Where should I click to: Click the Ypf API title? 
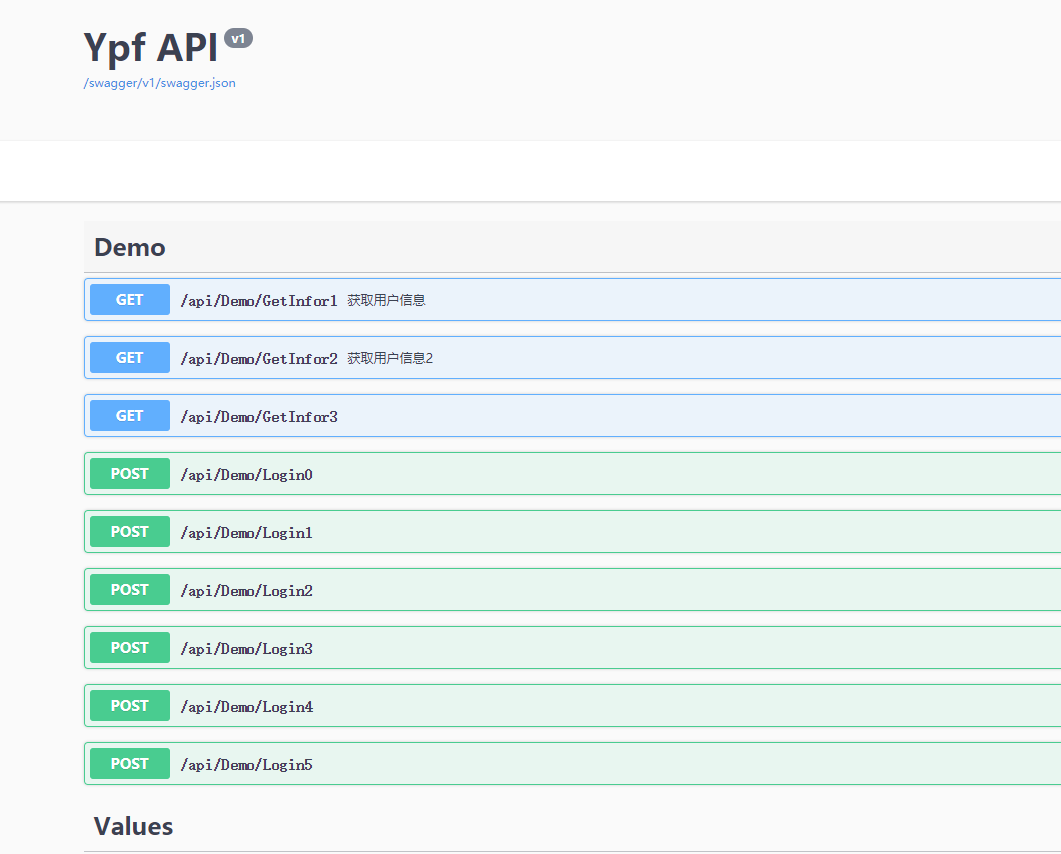(150, 48)
